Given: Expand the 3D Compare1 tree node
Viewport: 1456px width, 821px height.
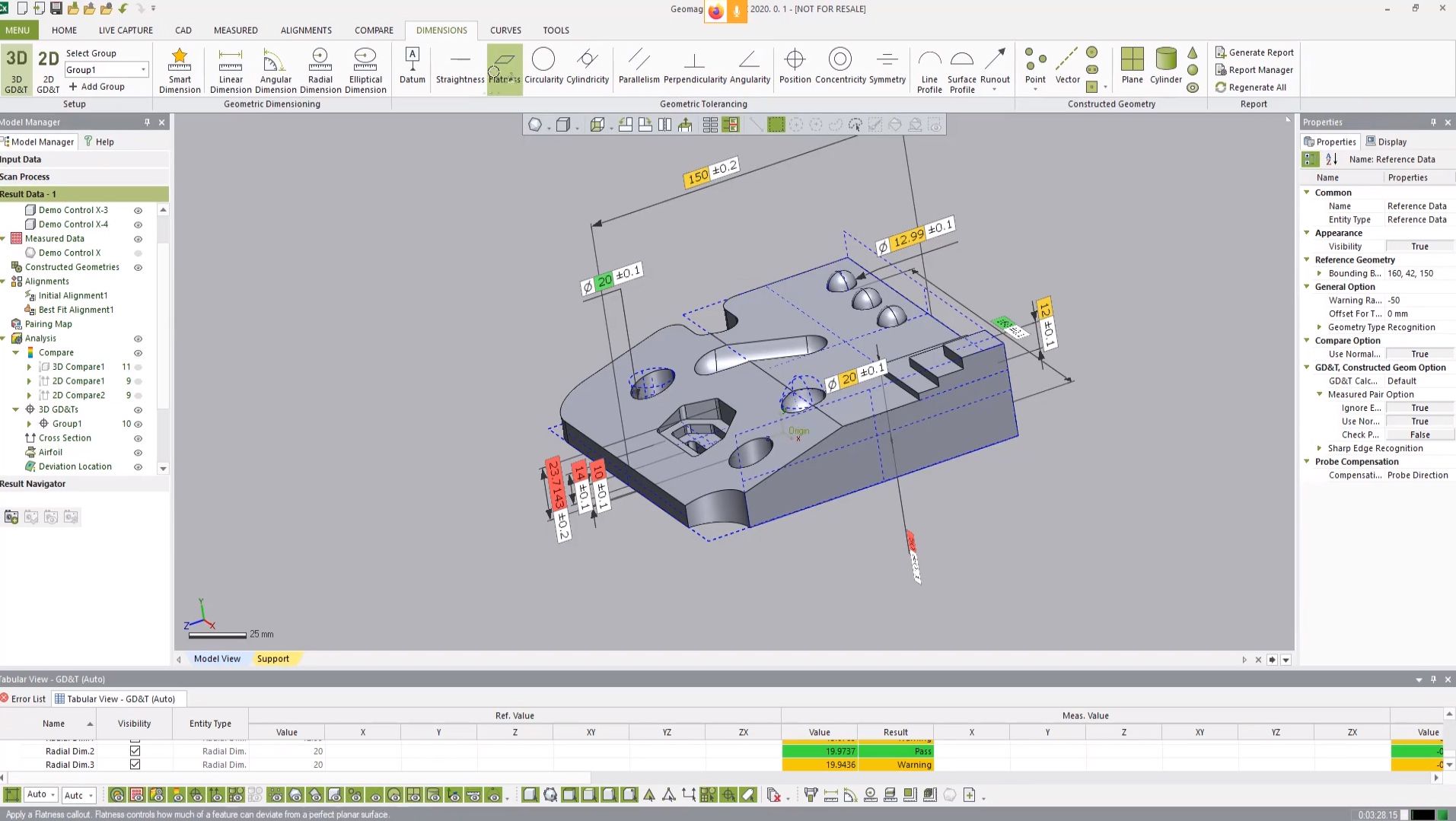Looking at the screenshot, I should point(30,367).
